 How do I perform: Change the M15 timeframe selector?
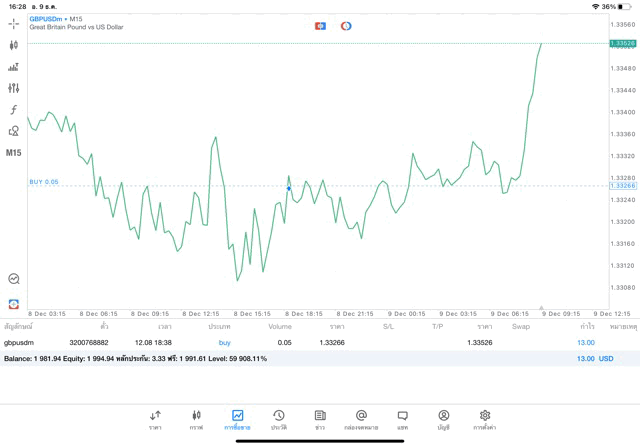click(x=14, y=153)
